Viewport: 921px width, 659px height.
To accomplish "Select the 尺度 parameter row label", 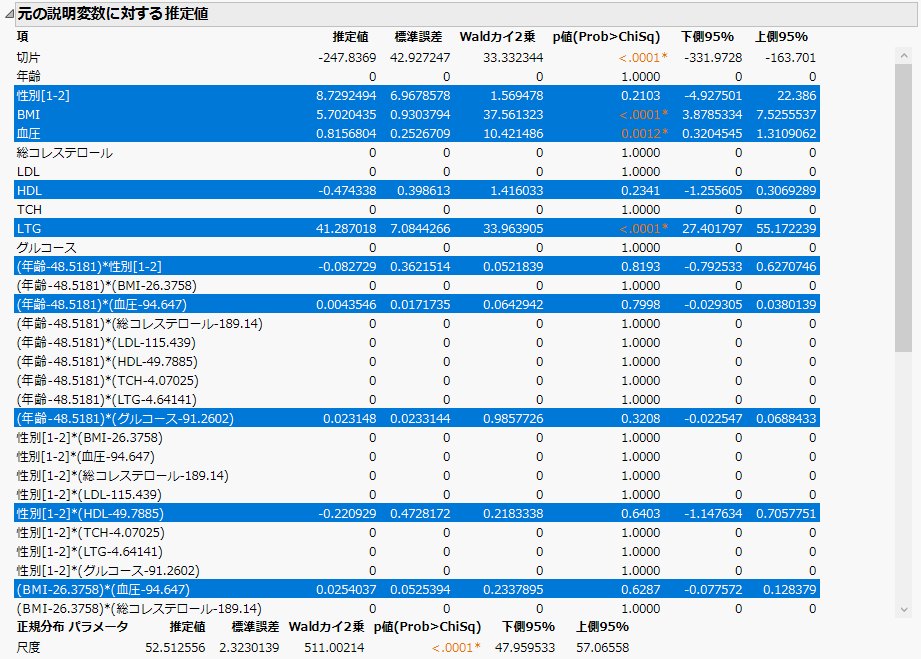I will pyautogui.click(x=28, y=647).
